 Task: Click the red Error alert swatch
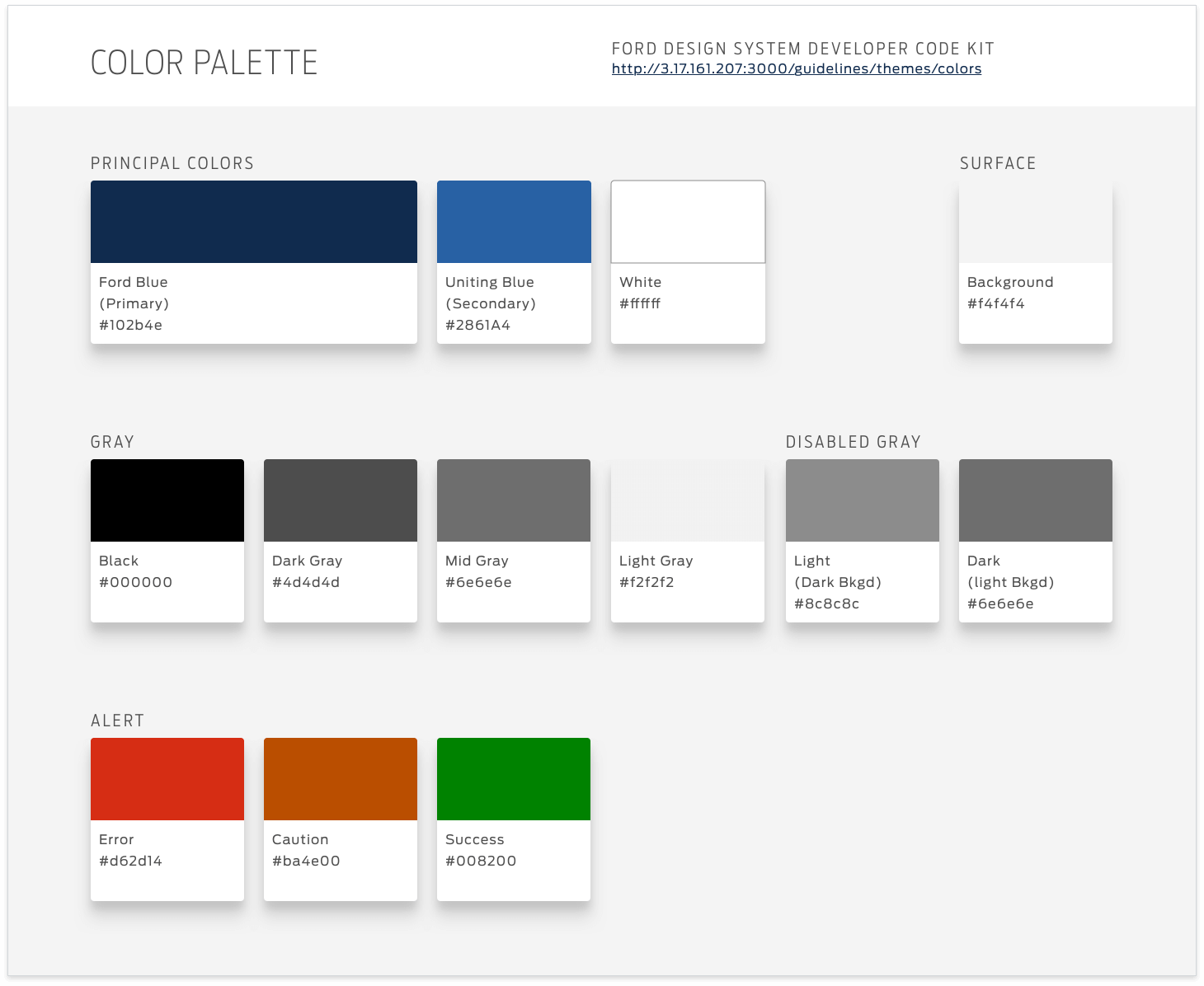pos(167,779)
